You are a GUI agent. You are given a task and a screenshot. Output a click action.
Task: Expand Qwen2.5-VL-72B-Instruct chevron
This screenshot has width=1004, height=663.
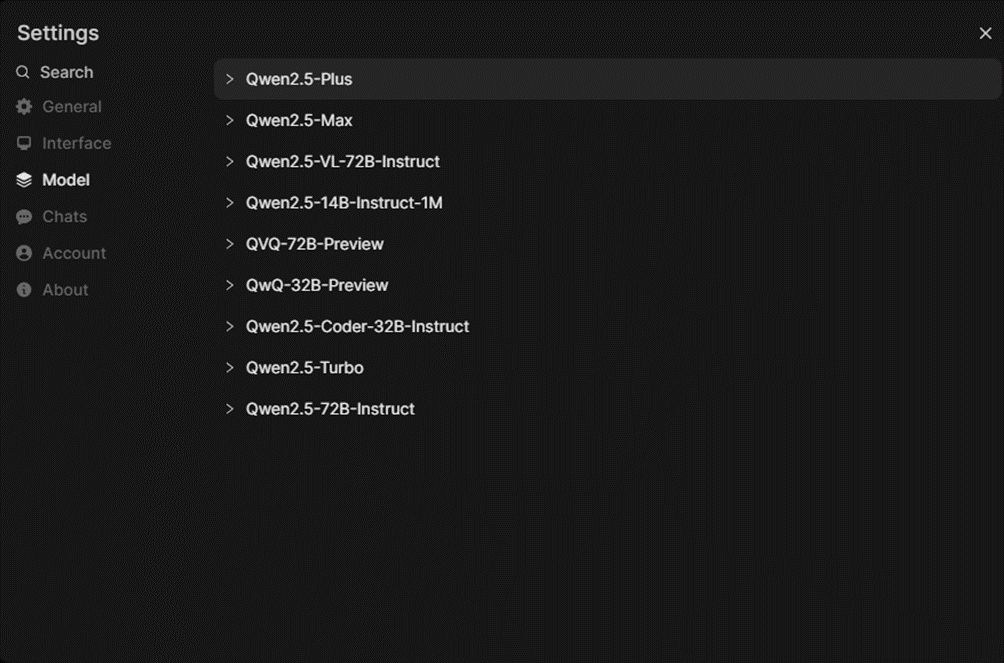(229, 161)
